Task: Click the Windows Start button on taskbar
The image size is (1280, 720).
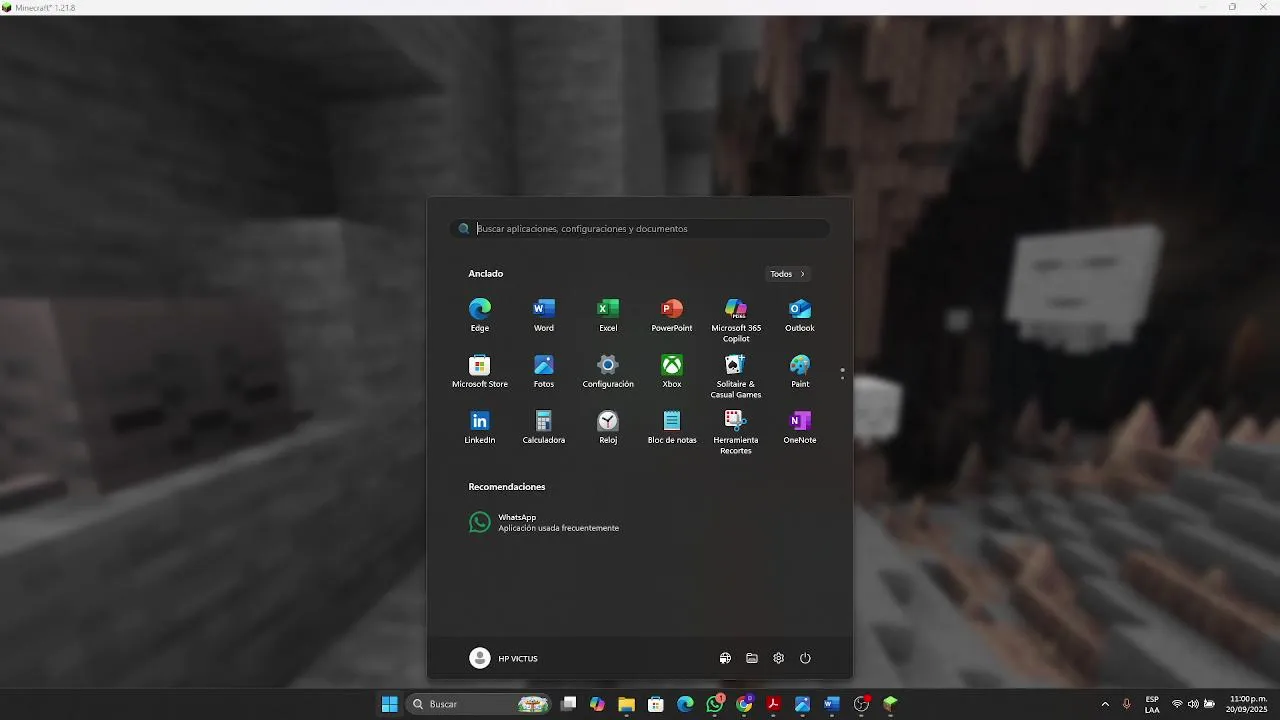Action: point(390,704)
